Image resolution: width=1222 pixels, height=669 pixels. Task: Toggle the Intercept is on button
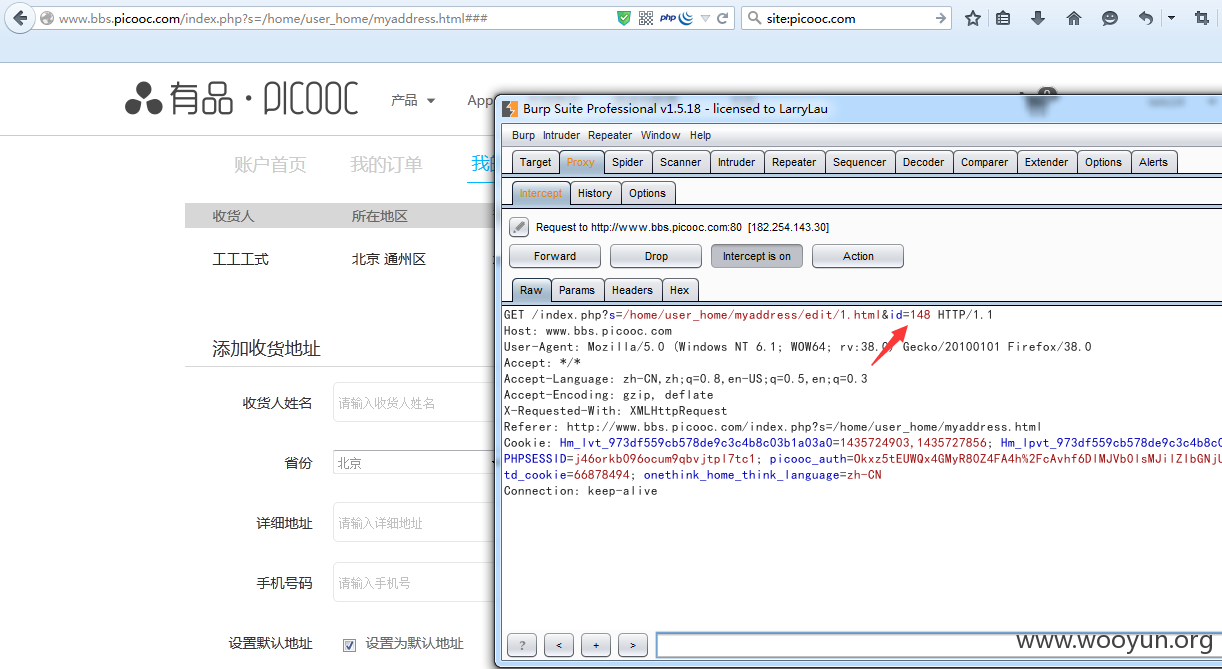click(757, 256)
